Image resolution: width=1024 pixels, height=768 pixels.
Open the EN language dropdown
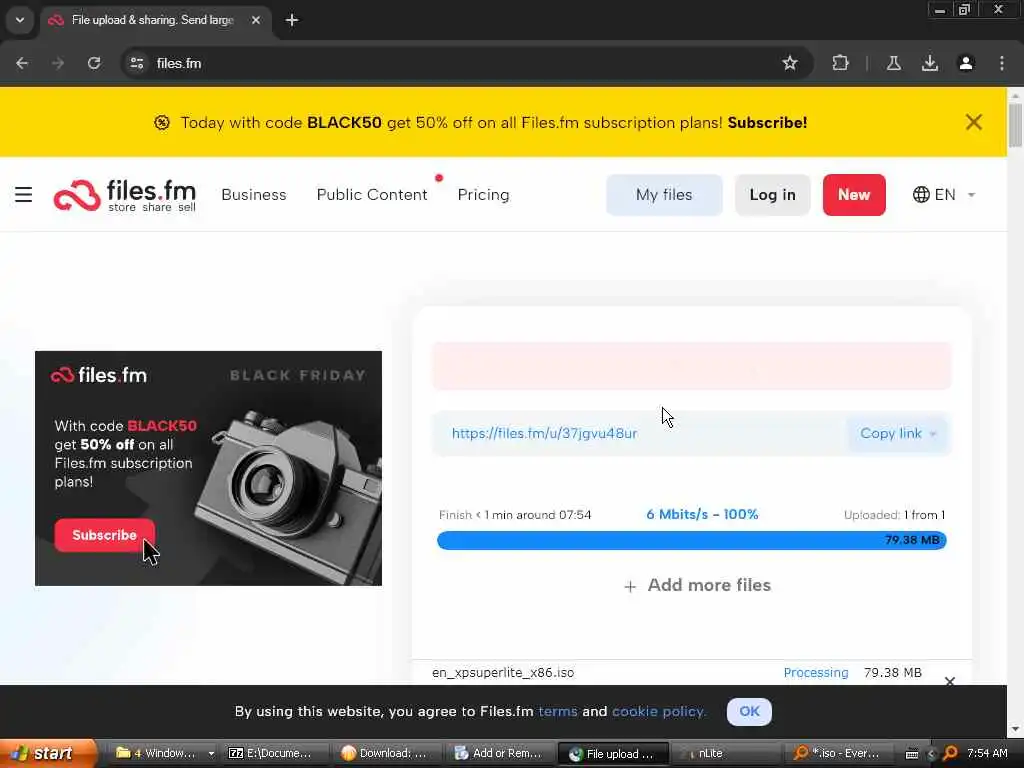coord(944,195)
